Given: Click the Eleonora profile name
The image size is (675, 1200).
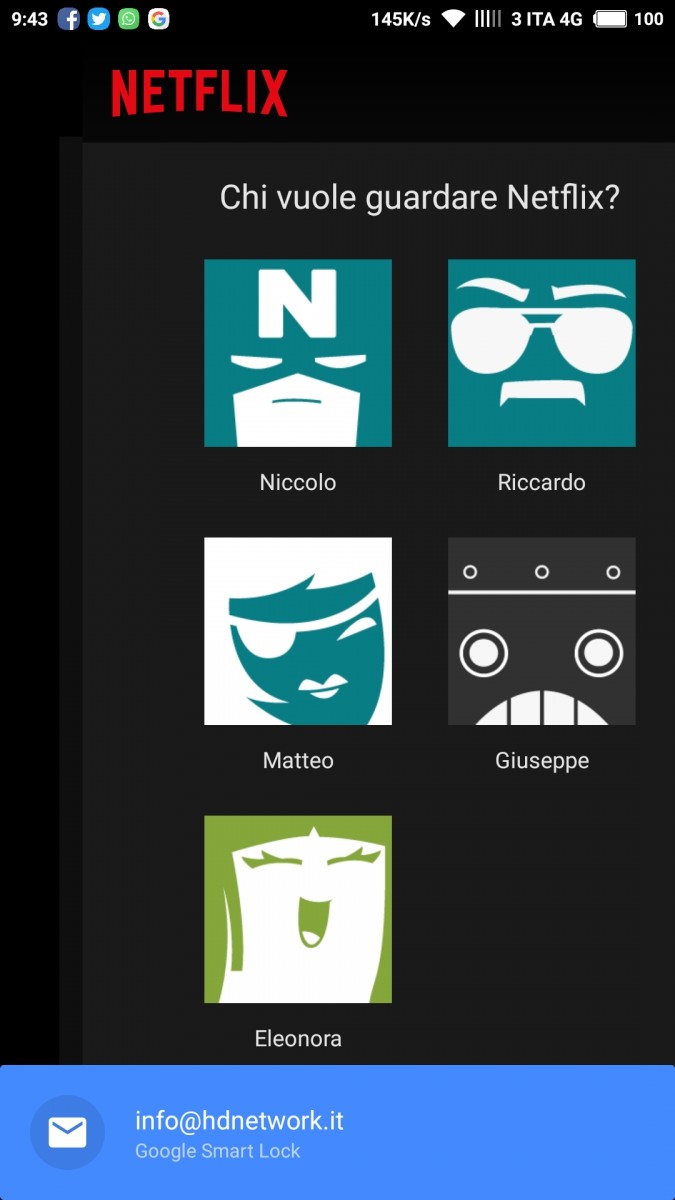Looking at the screenshot, I should pos(298,1038).
